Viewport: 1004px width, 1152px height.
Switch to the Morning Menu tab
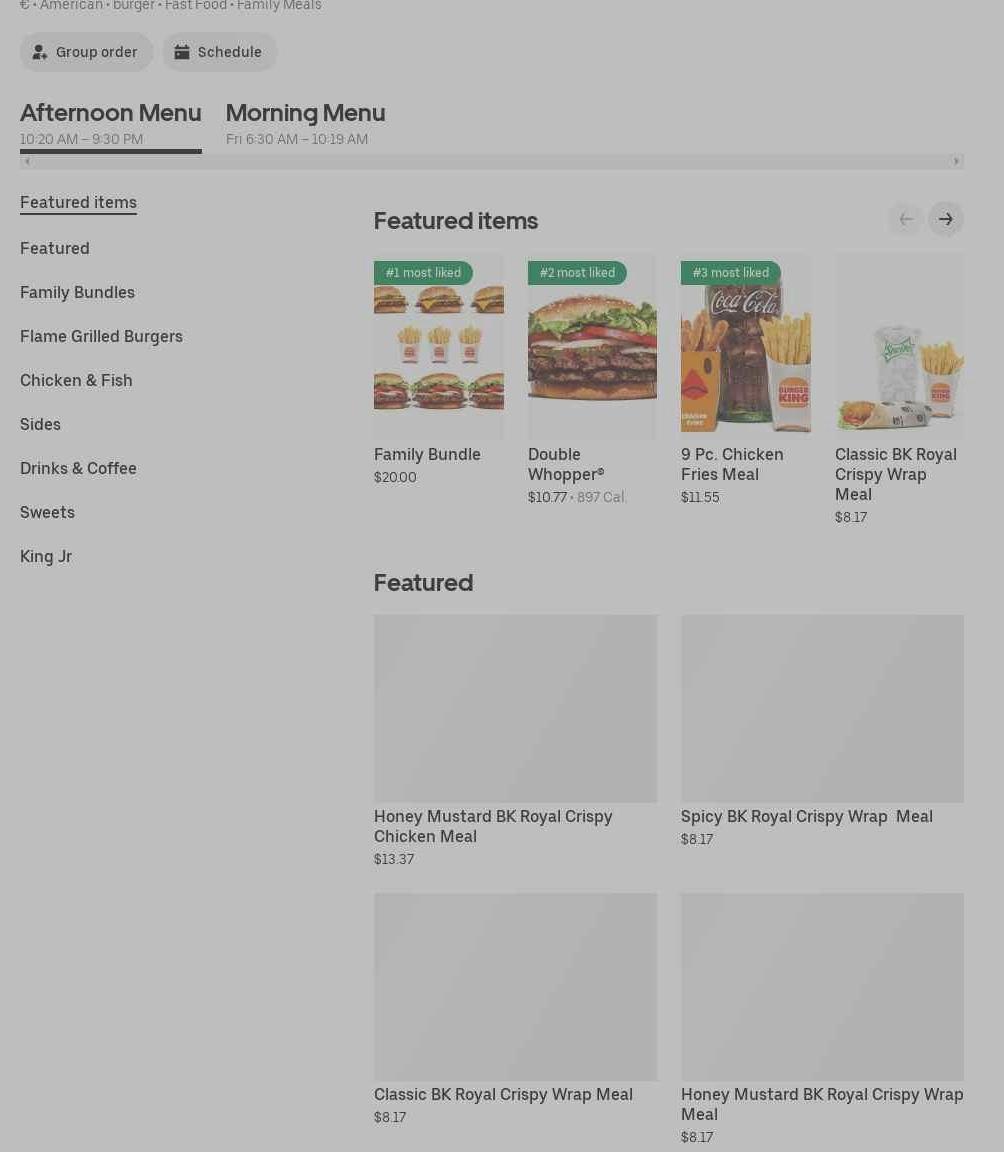(x=306, y=123)
